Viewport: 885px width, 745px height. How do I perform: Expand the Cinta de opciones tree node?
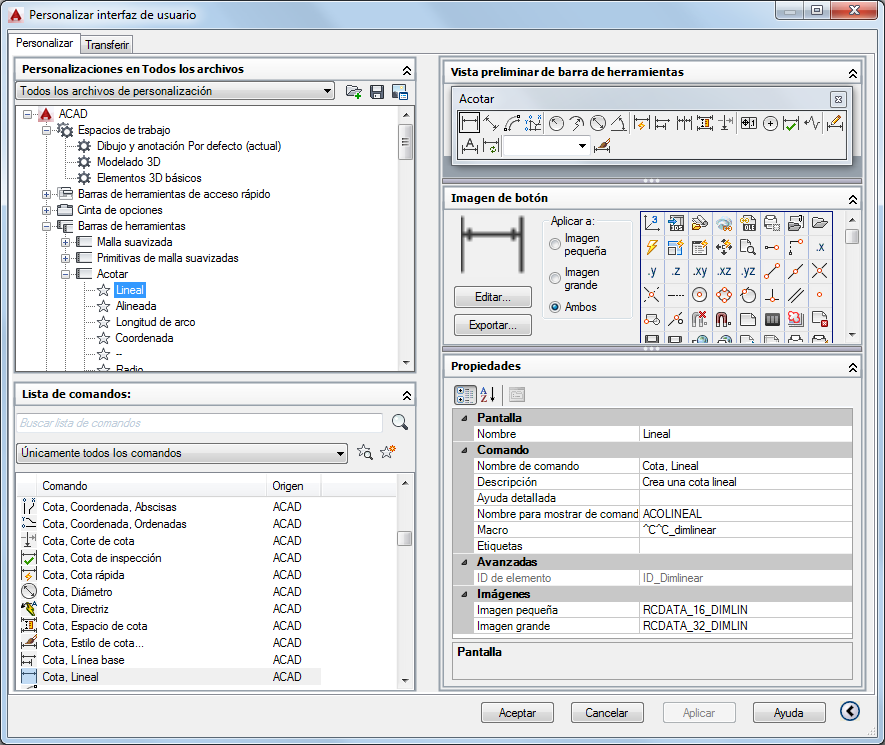[x=46, y=210]
